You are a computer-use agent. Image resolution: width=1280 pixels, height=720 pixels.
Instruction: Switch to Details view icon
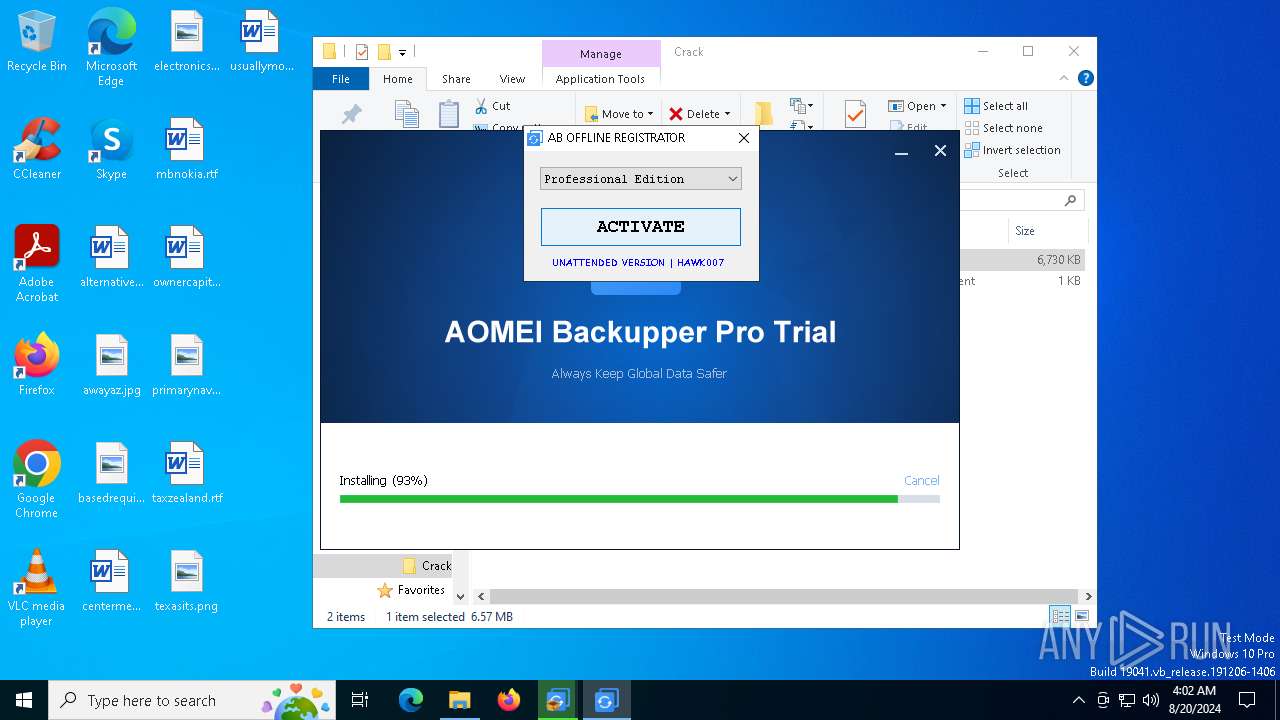pos(1060,616)
